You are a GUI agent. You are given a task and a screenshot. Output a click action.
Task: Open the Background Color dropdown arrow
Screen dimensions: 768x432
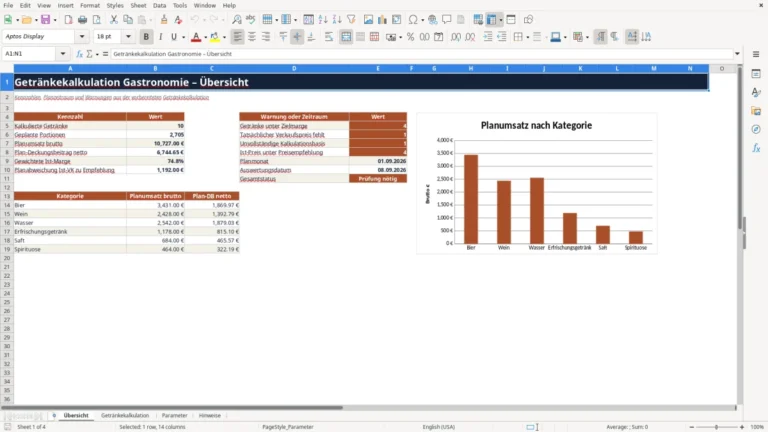tap(224, 37)
